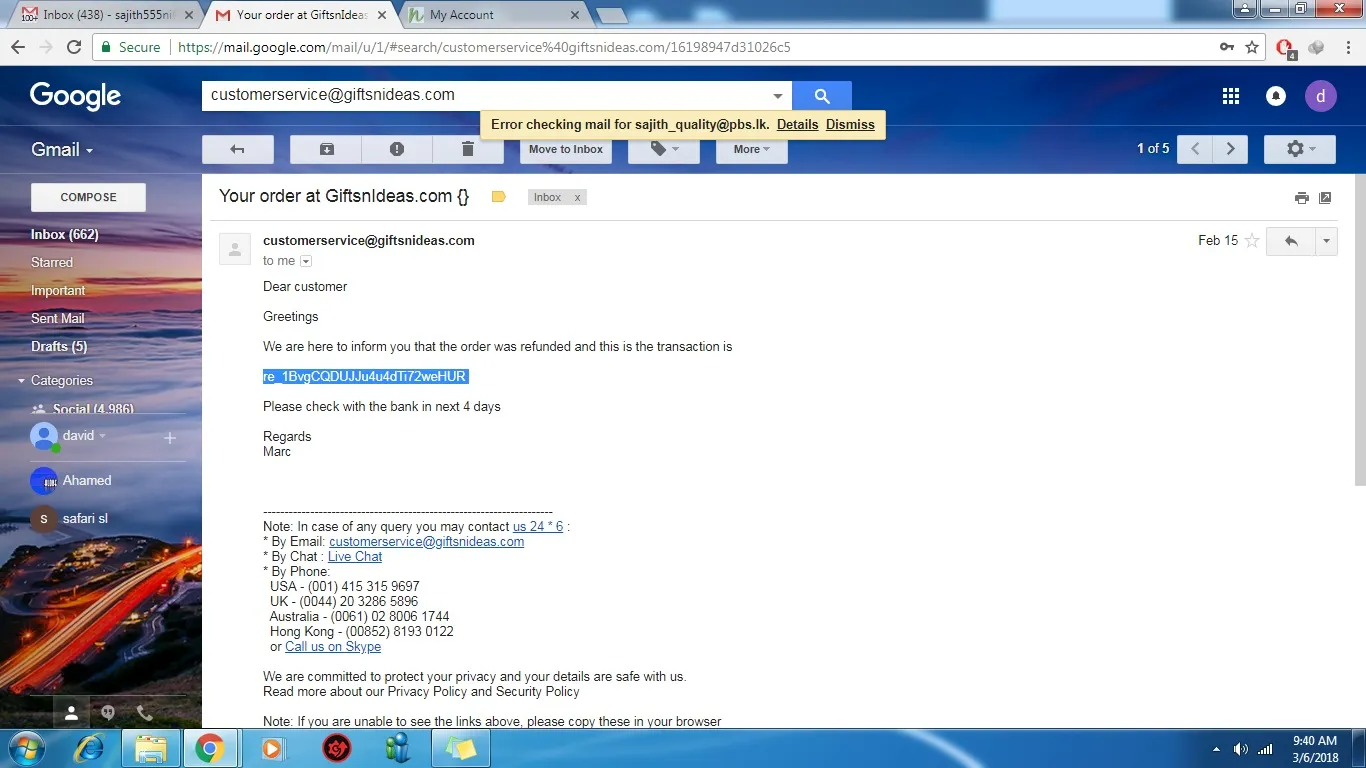Open the More actions dropdown

(x=752, y=149)
